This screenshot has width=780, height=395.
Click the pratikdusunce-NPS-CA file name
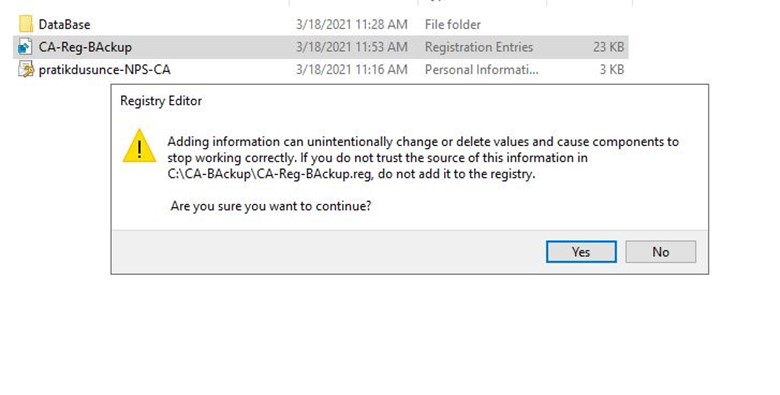104,70
